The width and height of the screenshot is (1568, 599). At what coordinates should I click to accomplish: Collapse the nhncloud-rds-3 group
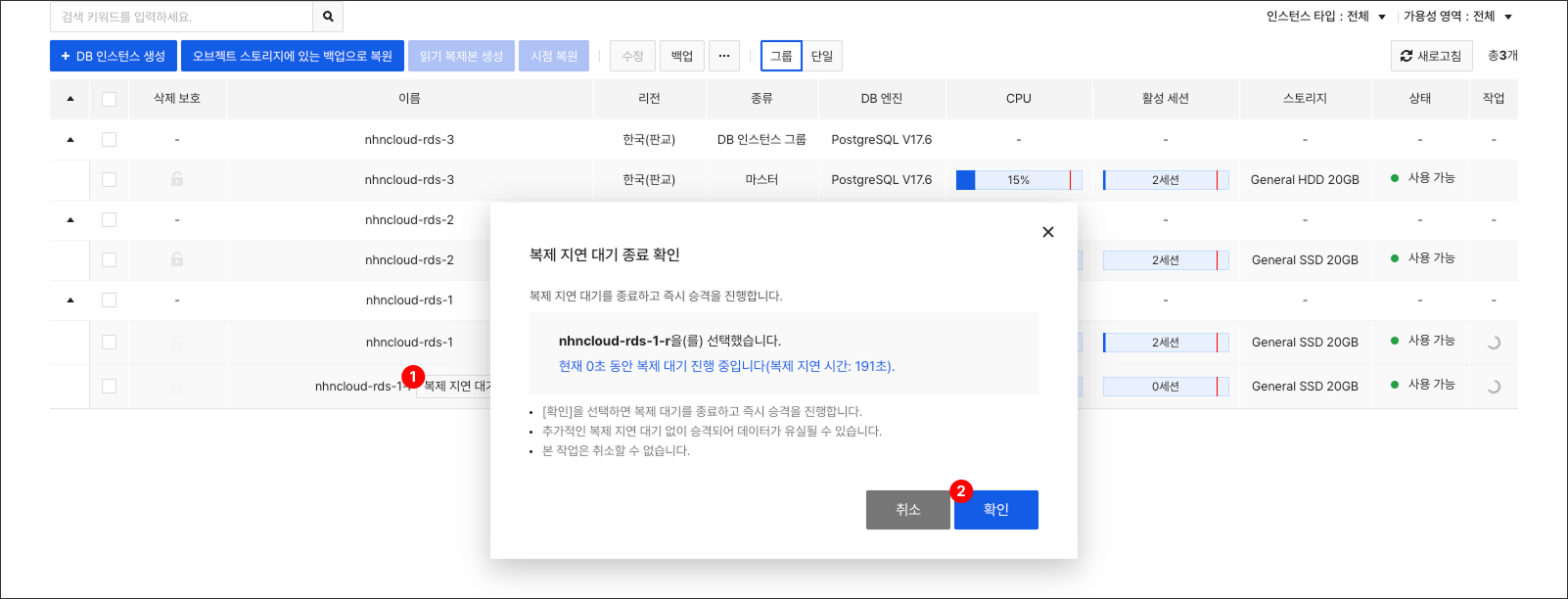(70, 140)
